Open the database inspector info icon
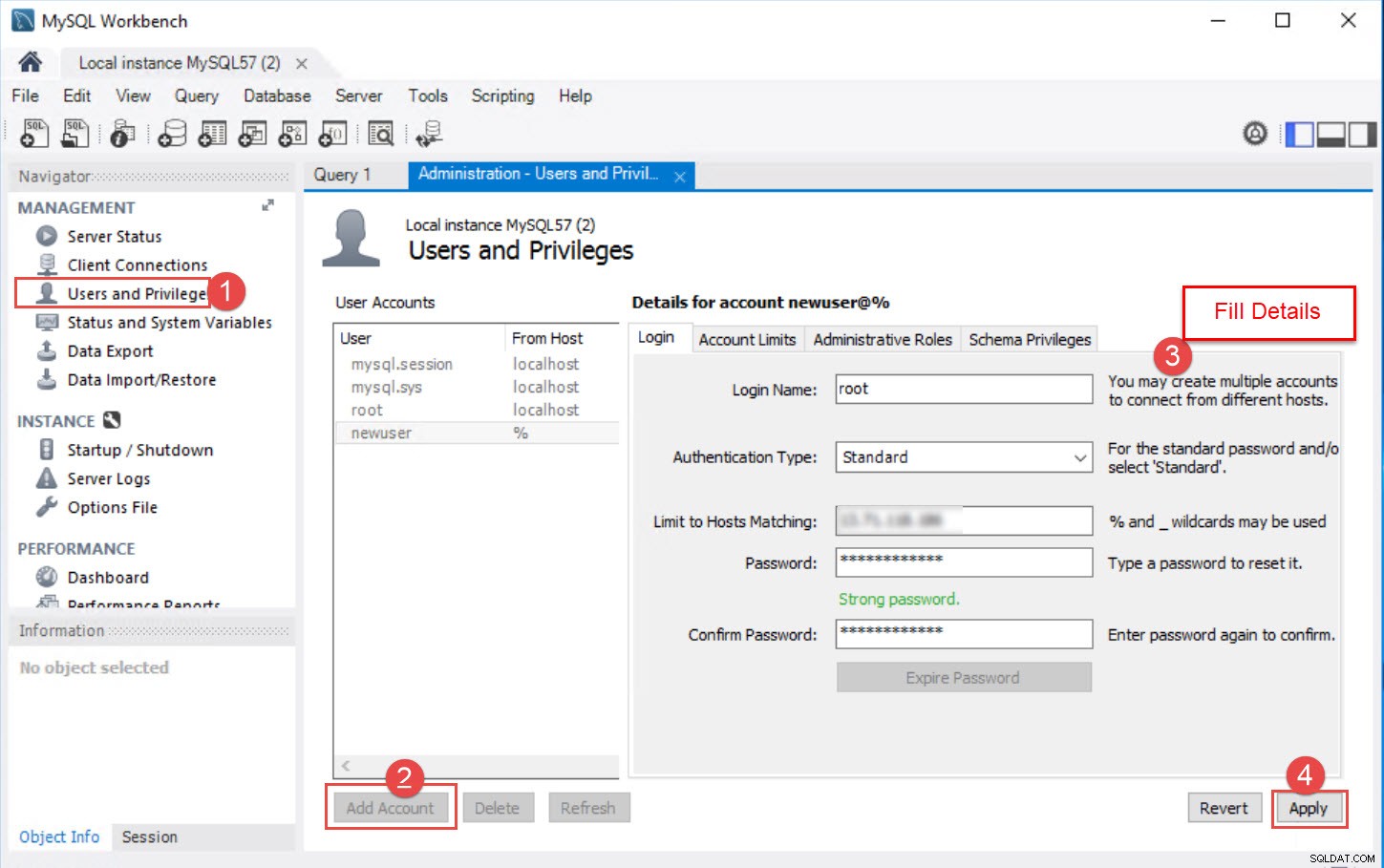This screenshot has width=1384, height=868. click(x=121, y=134)
